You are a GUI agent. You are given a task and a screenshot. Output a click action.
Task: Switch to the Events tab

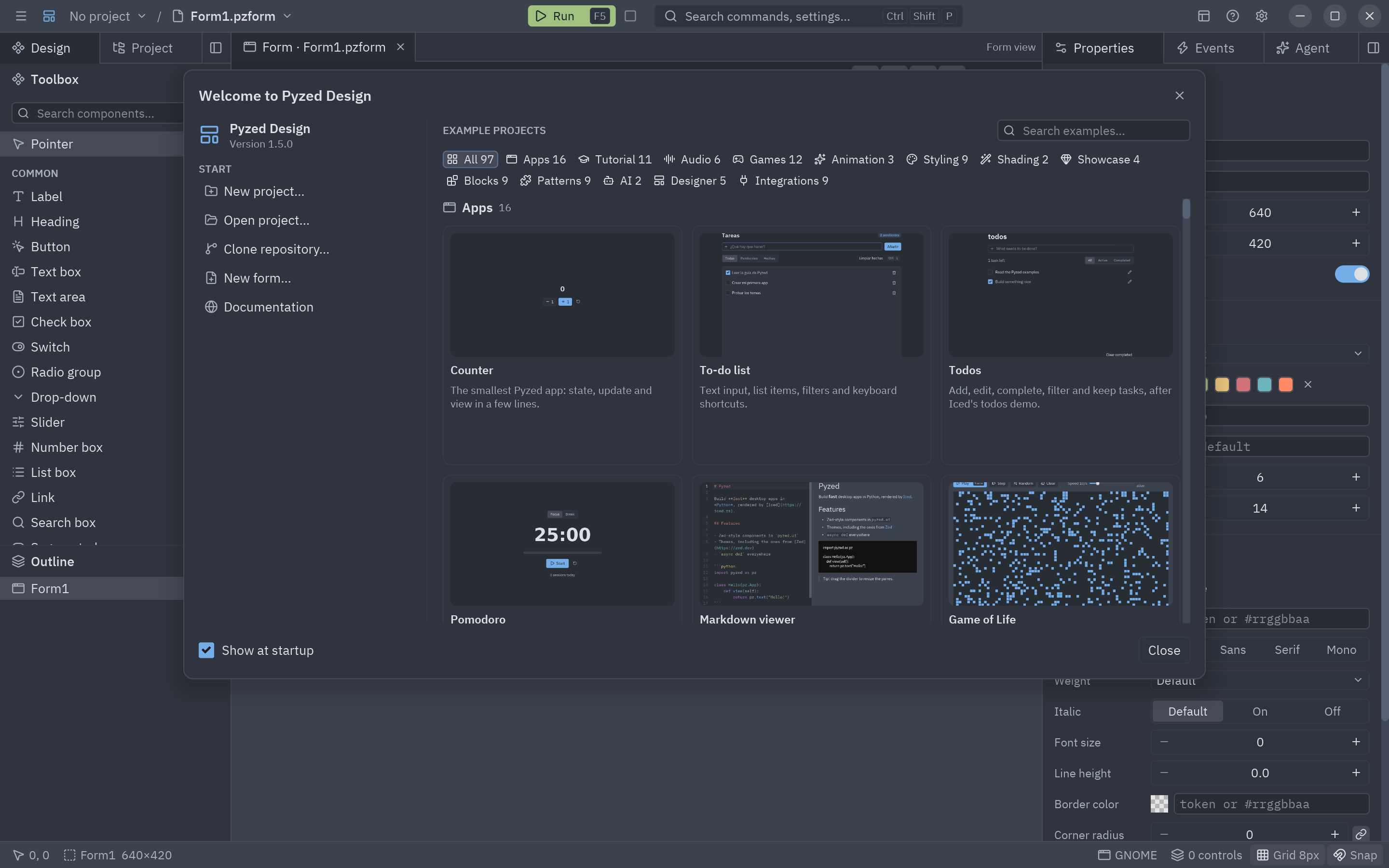pyautogui.click(x=1213, y=48)
